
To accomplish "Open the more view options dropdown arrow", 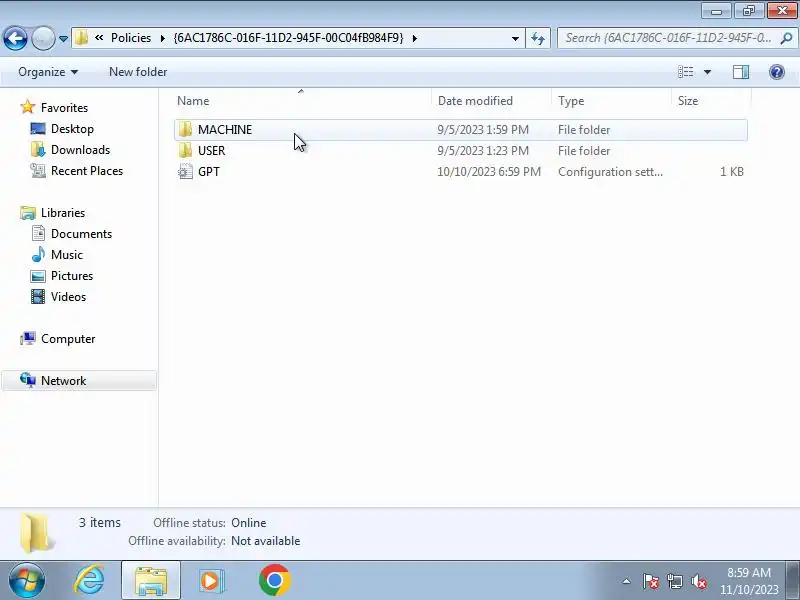I will point(707,72).
